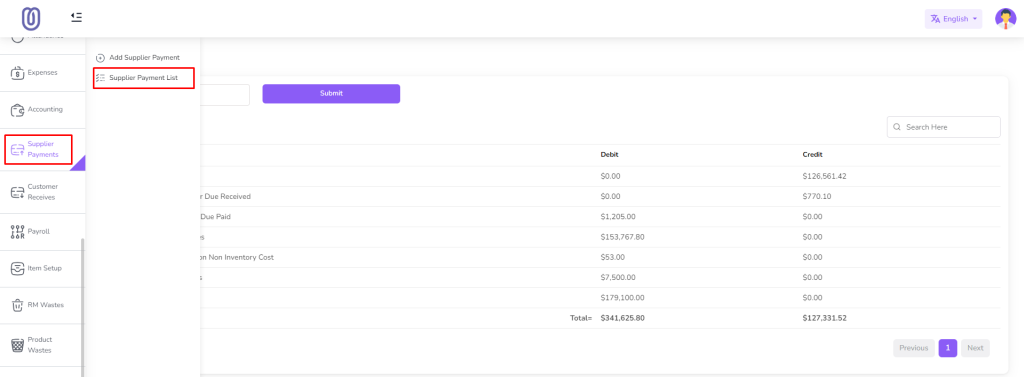Click the sidebar vertical scrollbar

point(82,307)
